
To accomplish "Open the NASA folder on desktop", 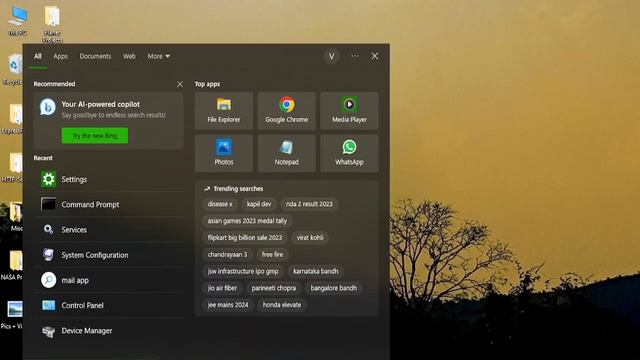I will pos(12,266).
